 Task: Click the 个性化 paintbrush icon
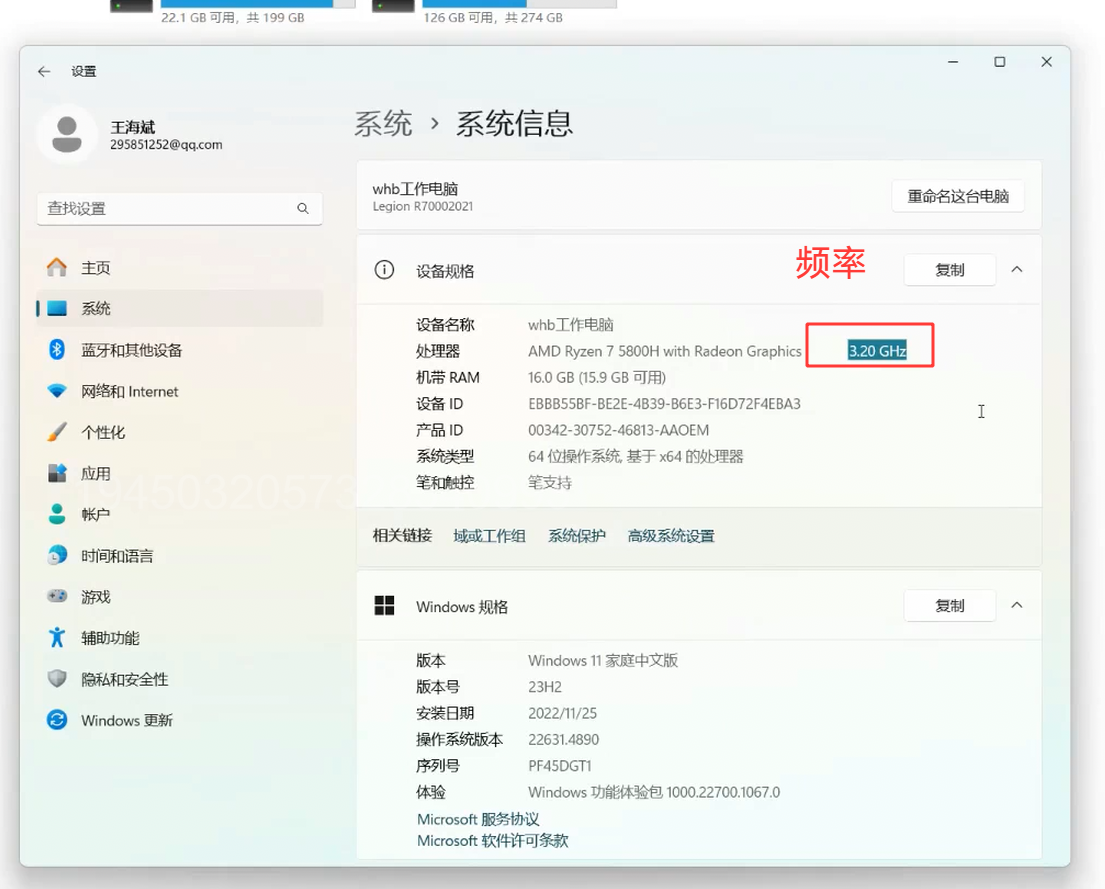coord(57,432)
